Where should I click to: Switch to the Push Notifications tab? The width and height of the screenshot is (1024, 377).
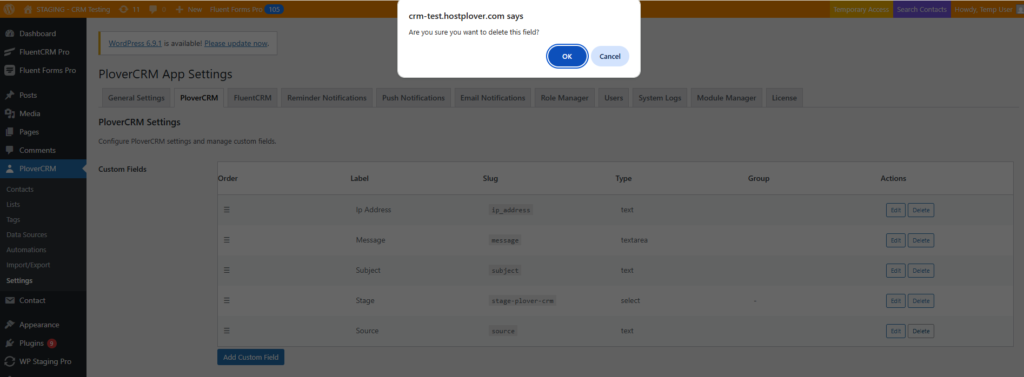pos(413,98)
